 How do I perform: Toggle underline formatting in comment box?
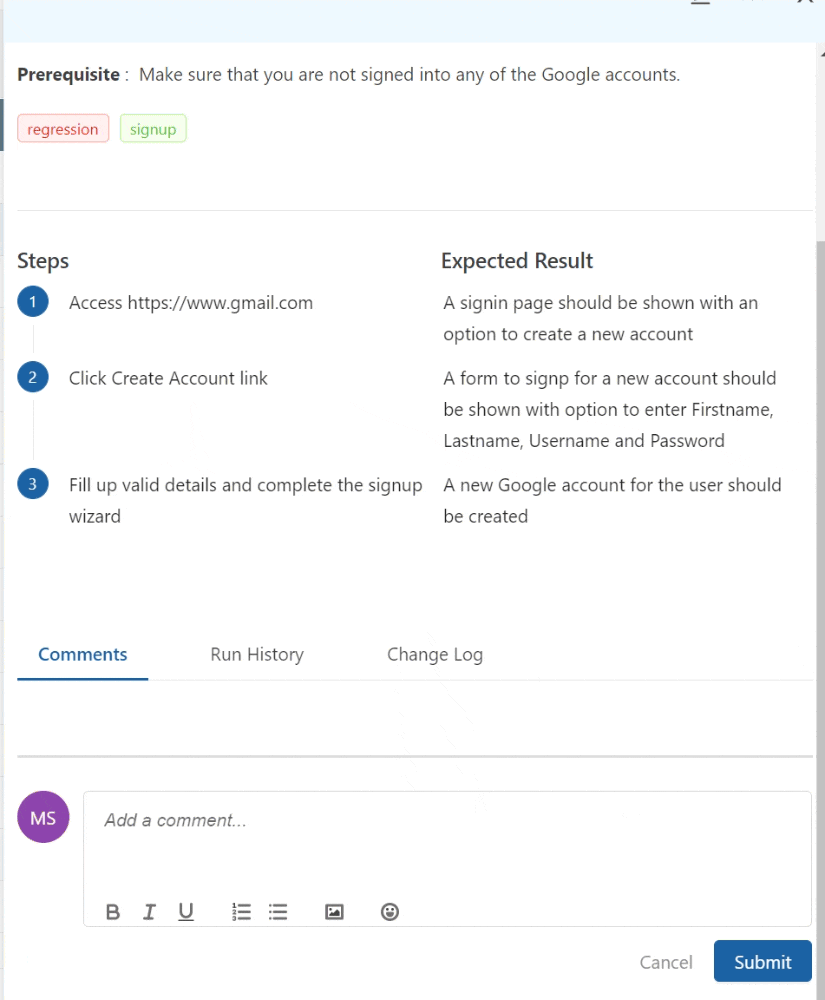pyautogui.click(x=186, y=912)
